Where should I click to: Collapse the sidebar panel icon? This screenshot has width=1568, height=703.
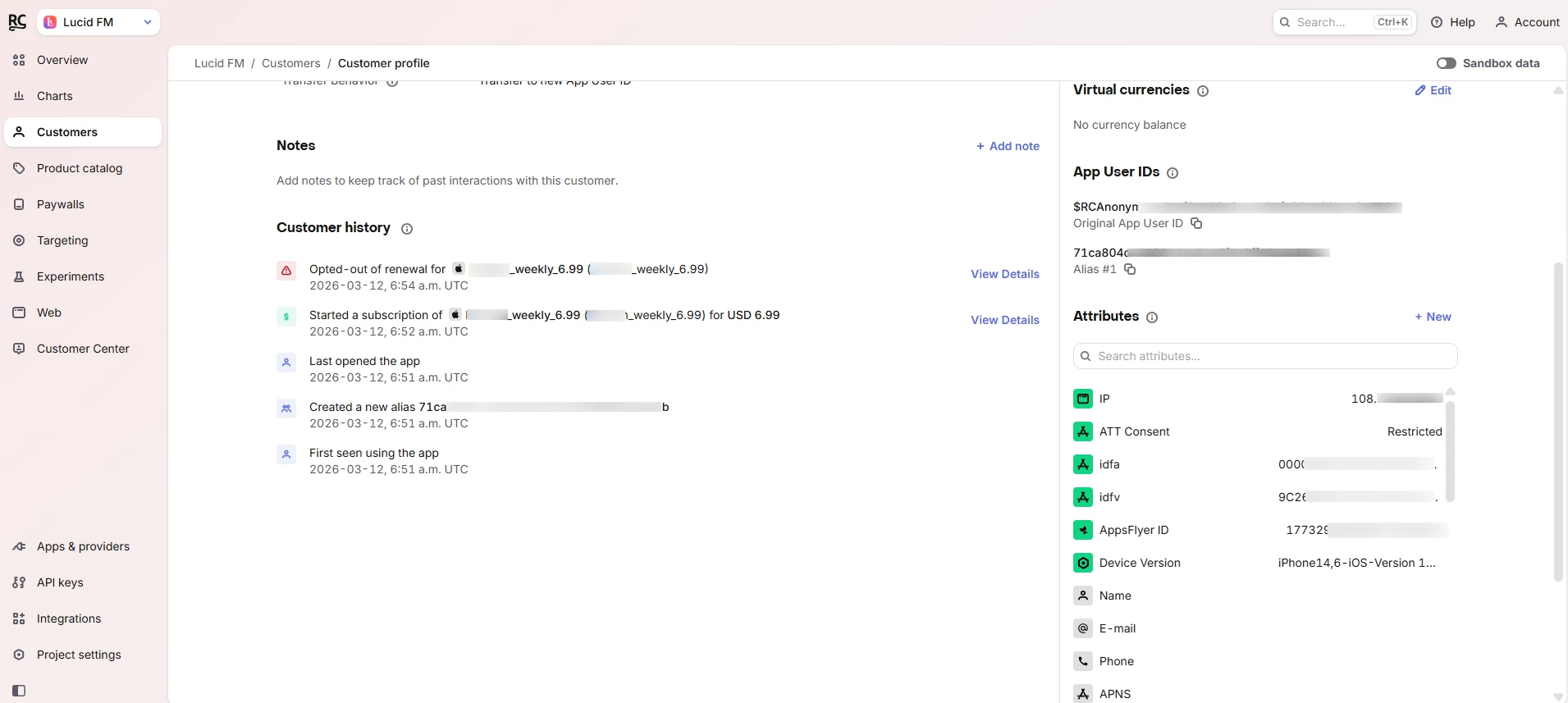19,691
